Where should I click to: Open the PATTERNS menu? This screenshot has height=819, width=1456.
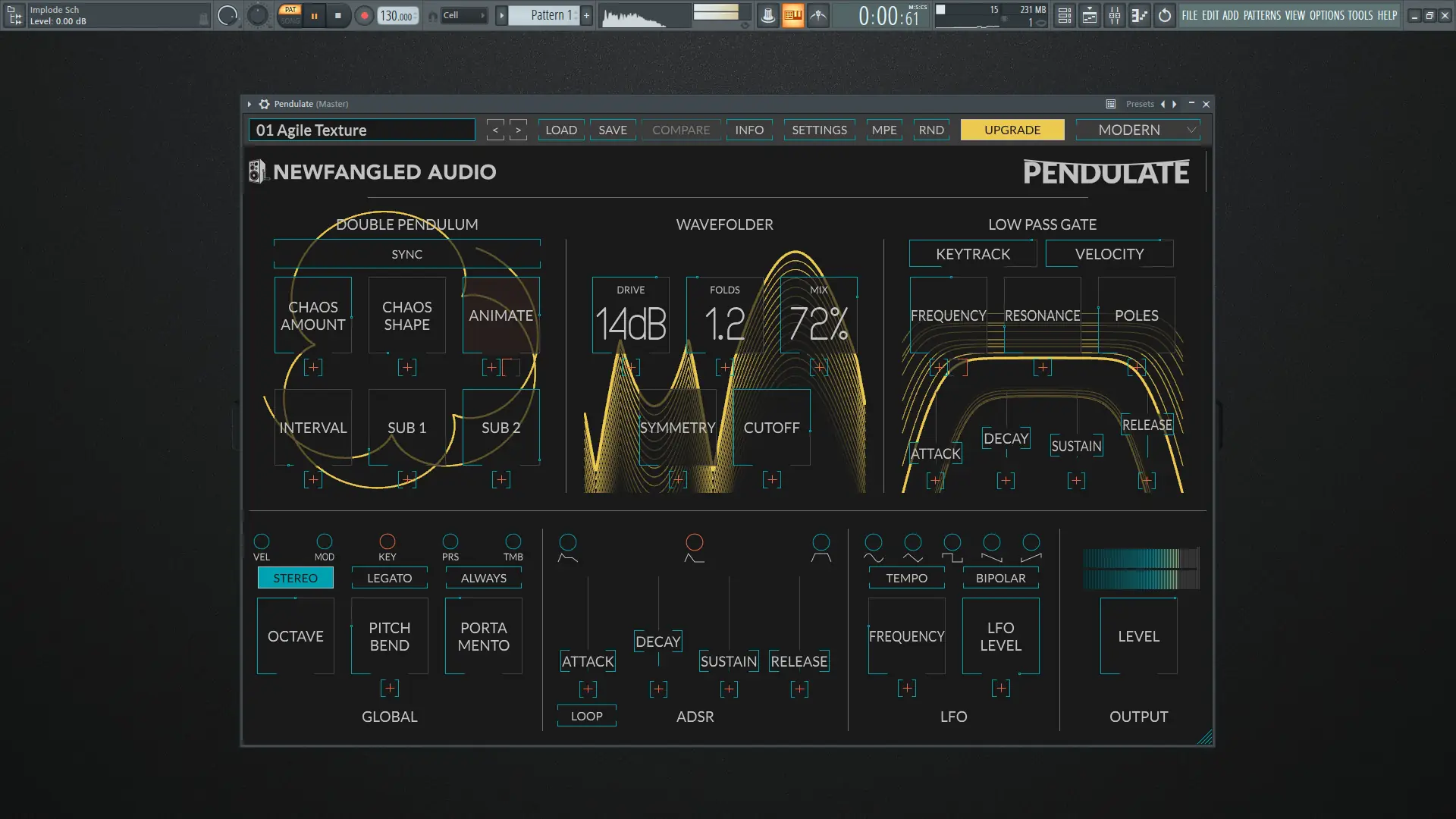pos(1262,15)
